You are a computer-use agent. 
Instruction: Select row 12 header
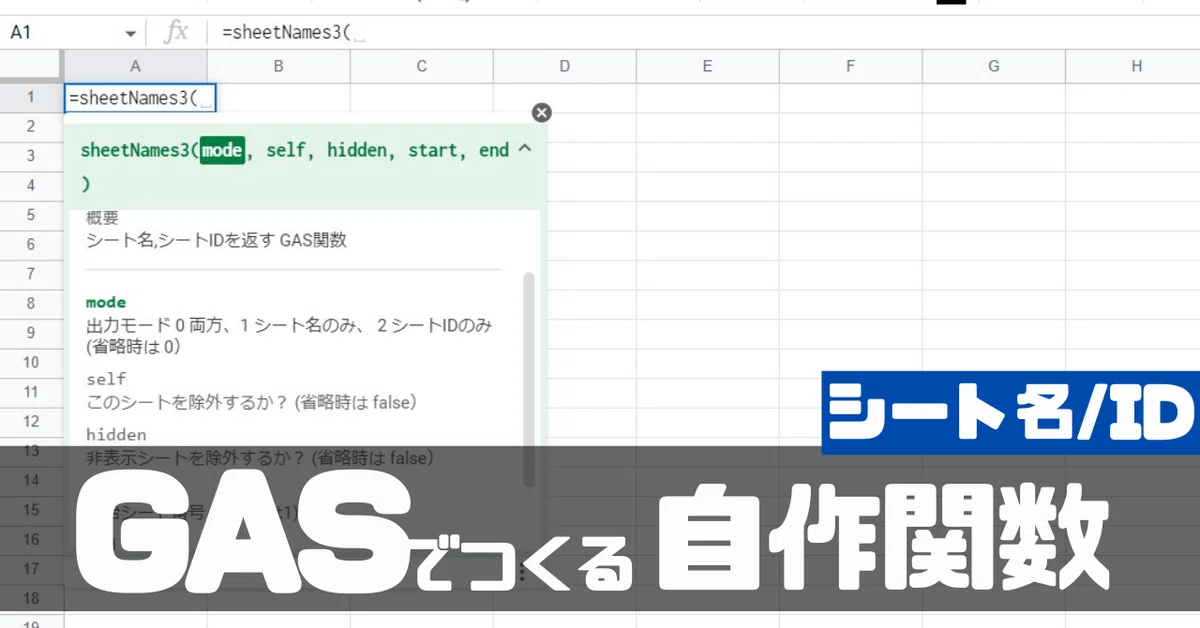32,421
